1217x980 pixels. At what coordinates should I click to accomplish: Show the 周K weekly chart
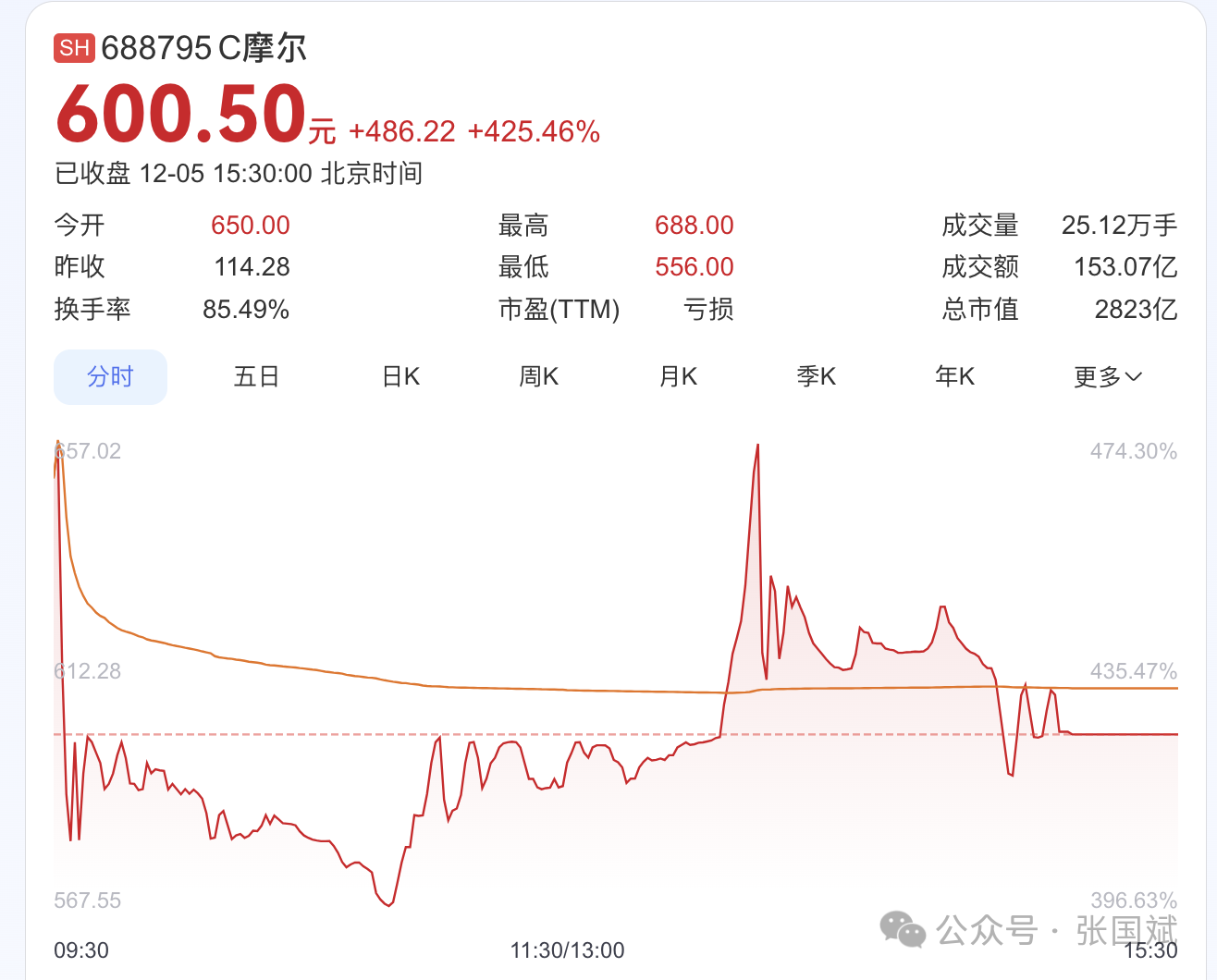coord(539,377)
